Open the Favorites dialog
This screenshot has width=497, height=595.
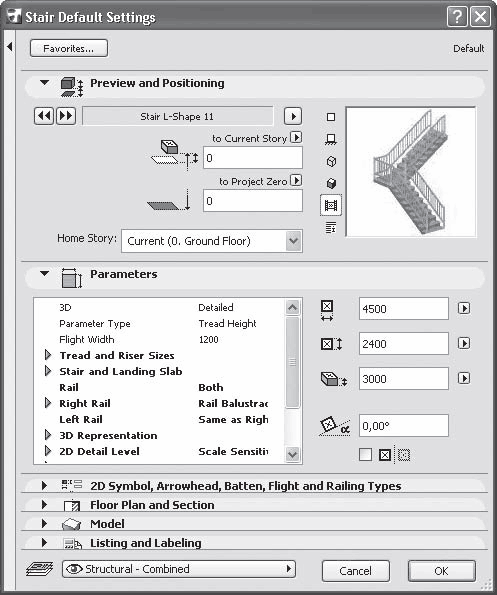[x=69, y=49]
